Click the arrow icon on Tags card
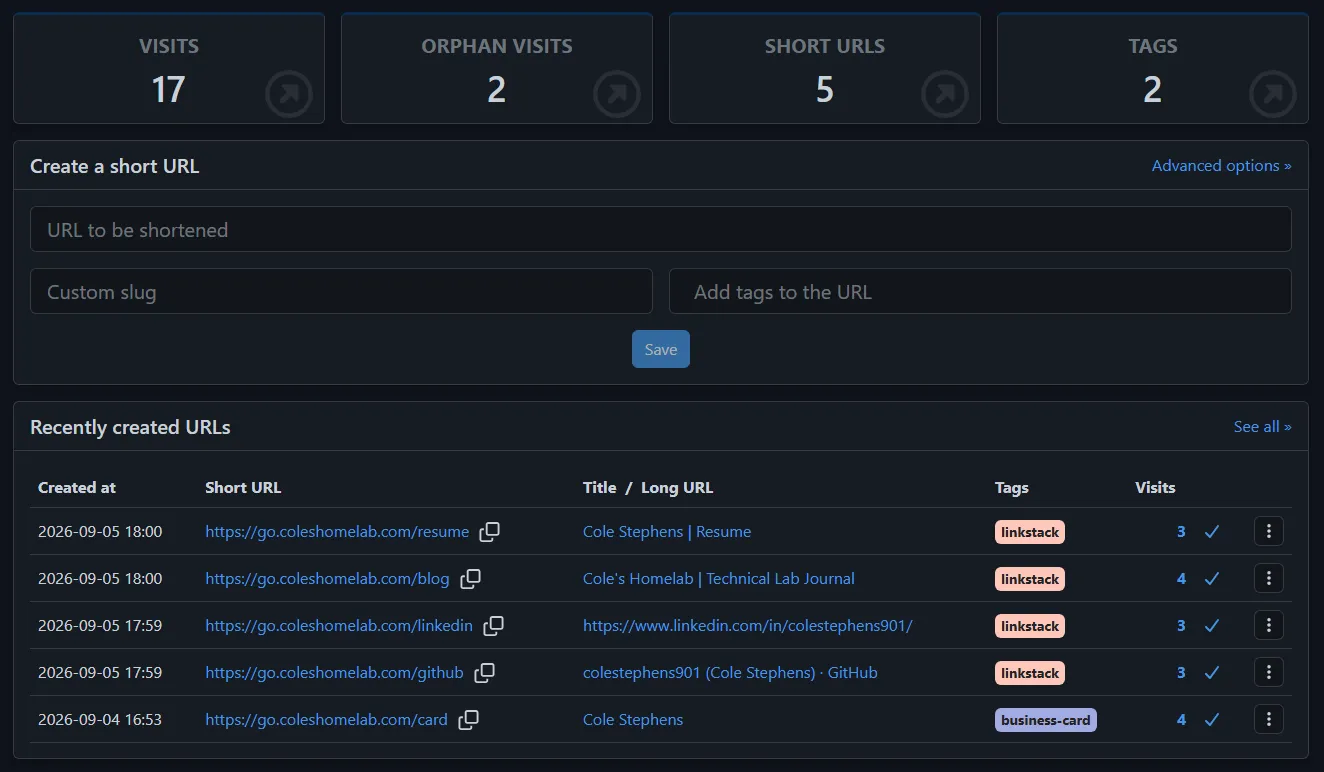Screen dimensions: 1324x772 1272,95
